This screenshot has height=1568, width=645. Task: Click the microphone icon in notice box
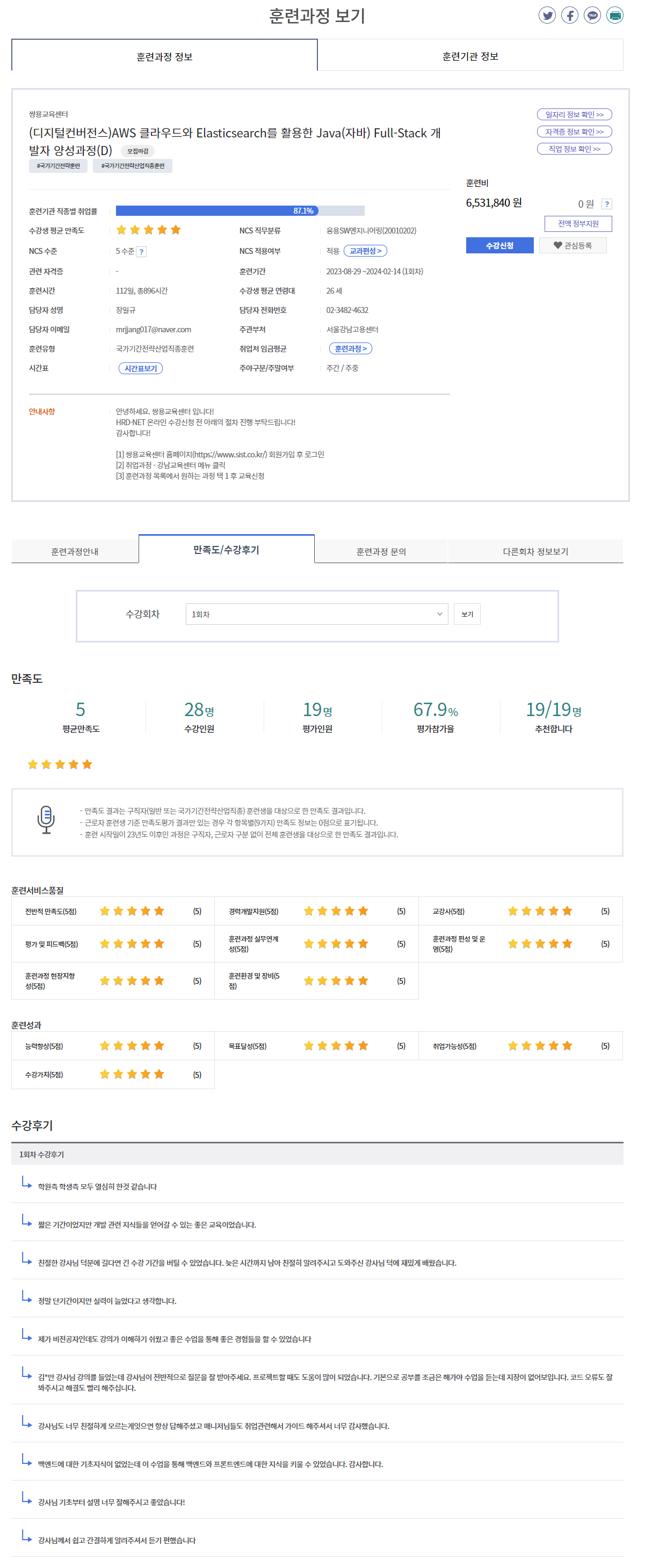[x=46, y=819]
